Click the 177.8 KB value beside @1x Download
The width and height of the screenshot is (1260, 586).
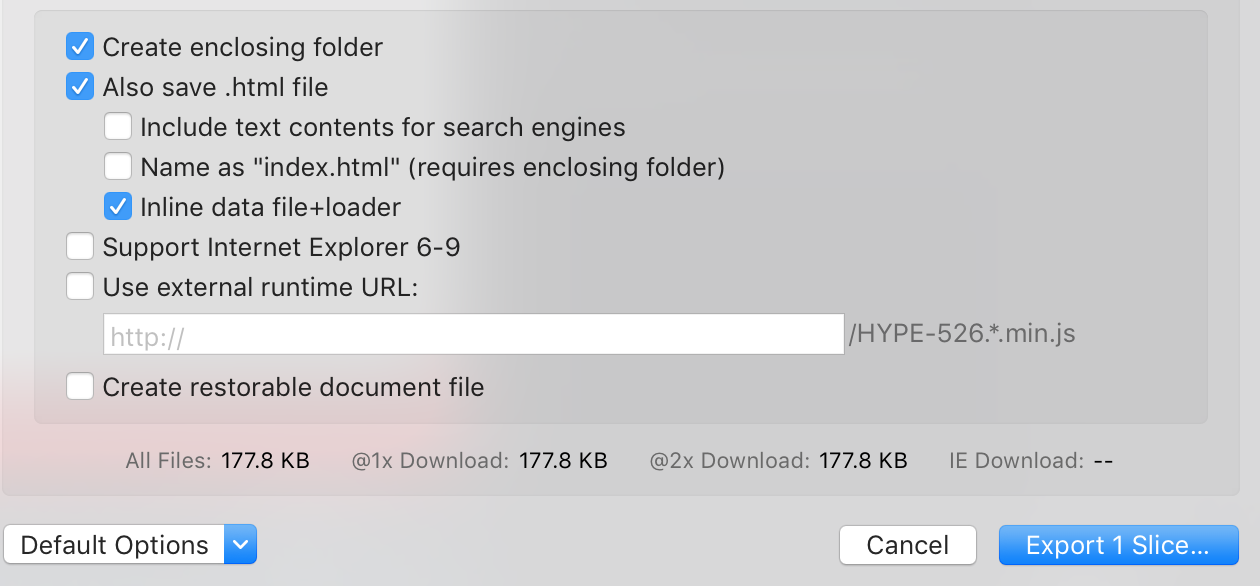[x=563, y=461]
